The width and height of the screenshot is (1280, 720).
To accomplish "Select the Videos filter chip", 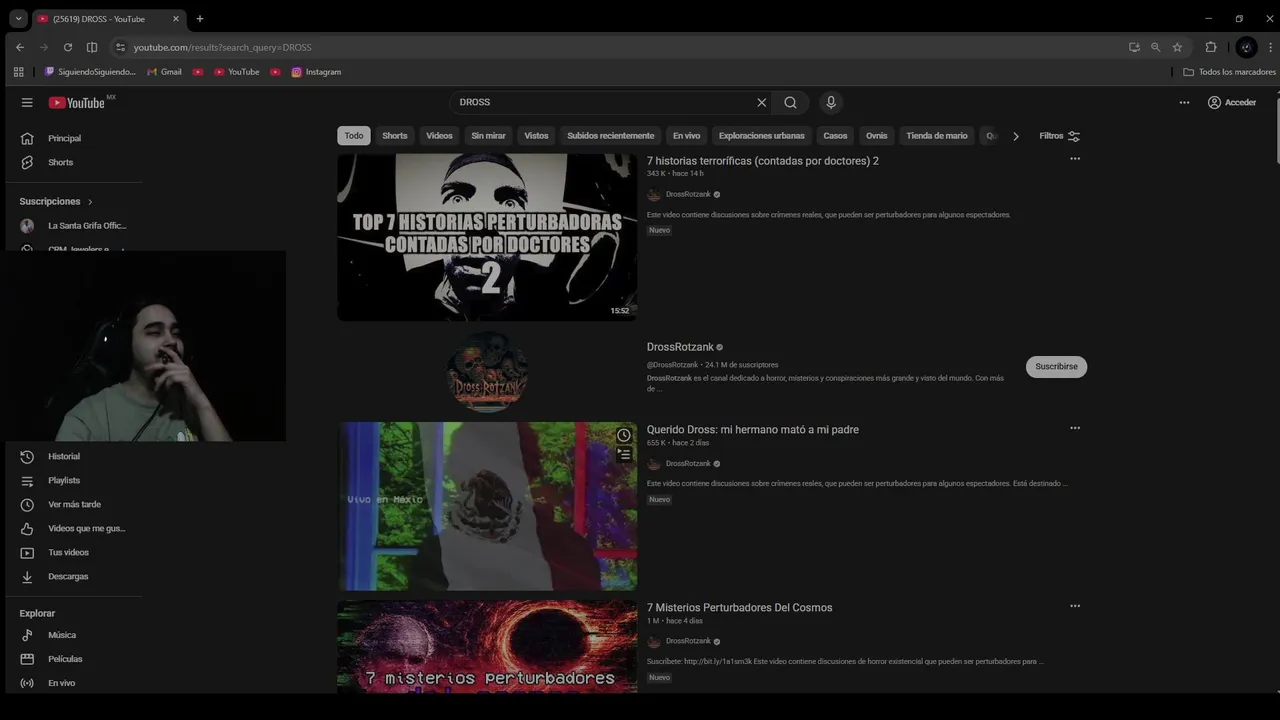I will [x=439, y=136].
